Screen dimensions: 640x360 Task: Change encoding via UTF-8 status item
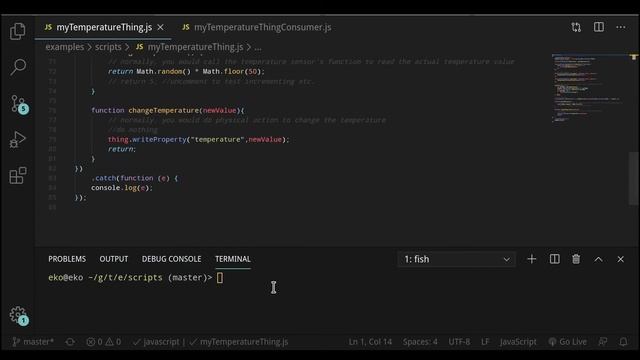pos(459,342)
